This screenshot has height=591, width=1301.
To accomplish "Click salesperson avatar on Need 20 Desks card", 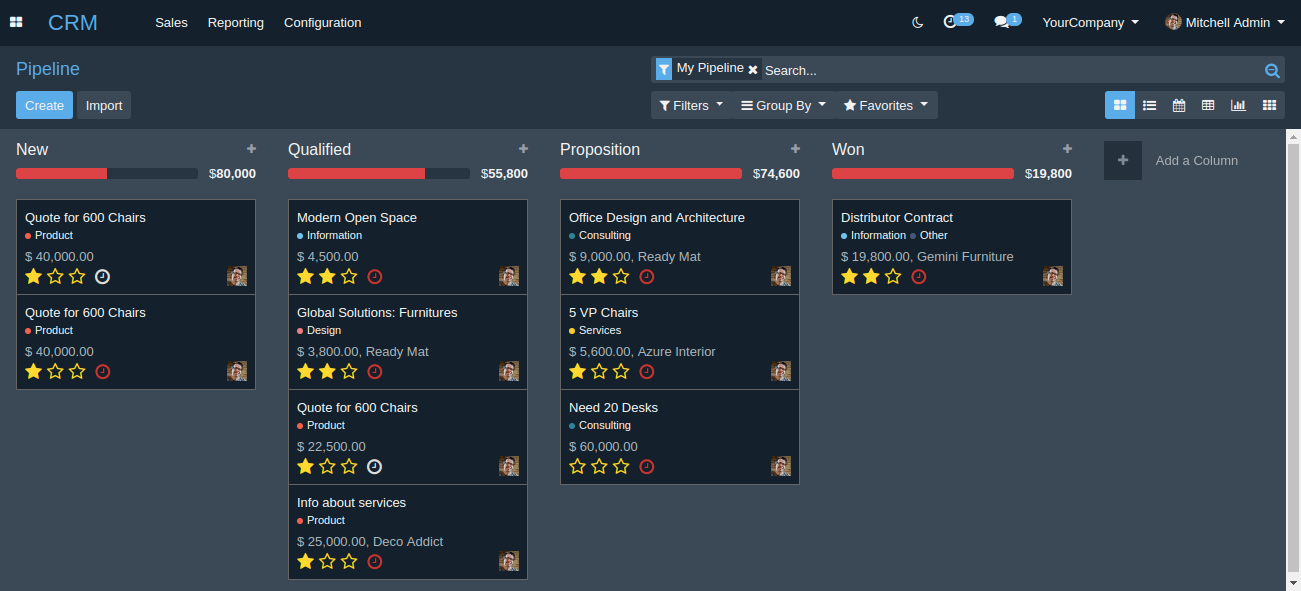I will pyautogui.click(x=781, y=466).
